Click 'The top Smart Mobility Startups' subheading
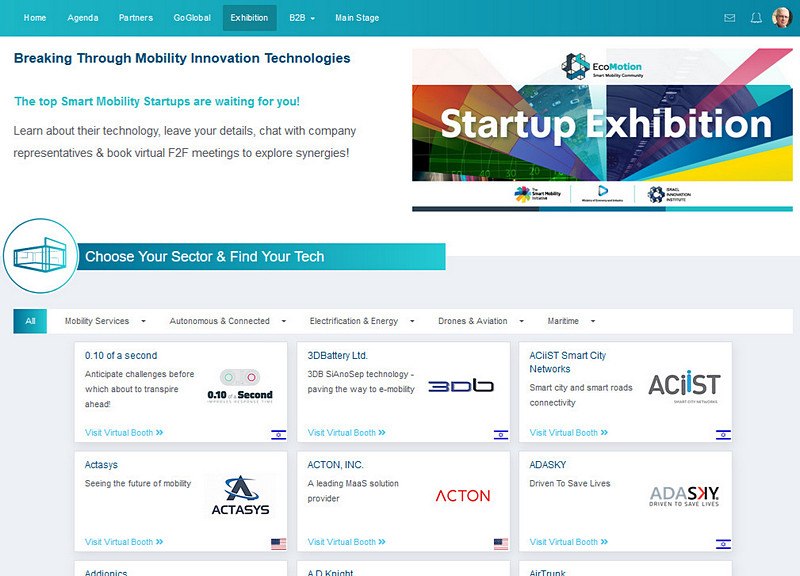800x576 pixels. (x=157, y=101)
